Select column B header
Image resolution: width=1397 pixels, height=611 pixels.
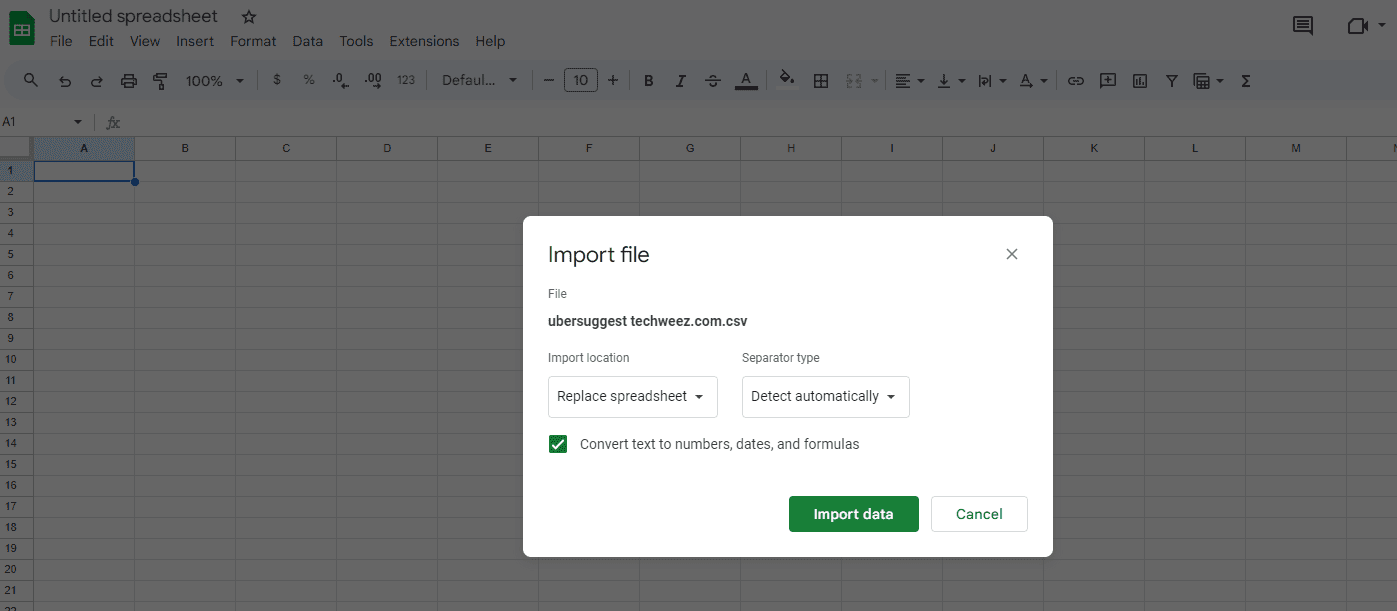coord(185,148)
